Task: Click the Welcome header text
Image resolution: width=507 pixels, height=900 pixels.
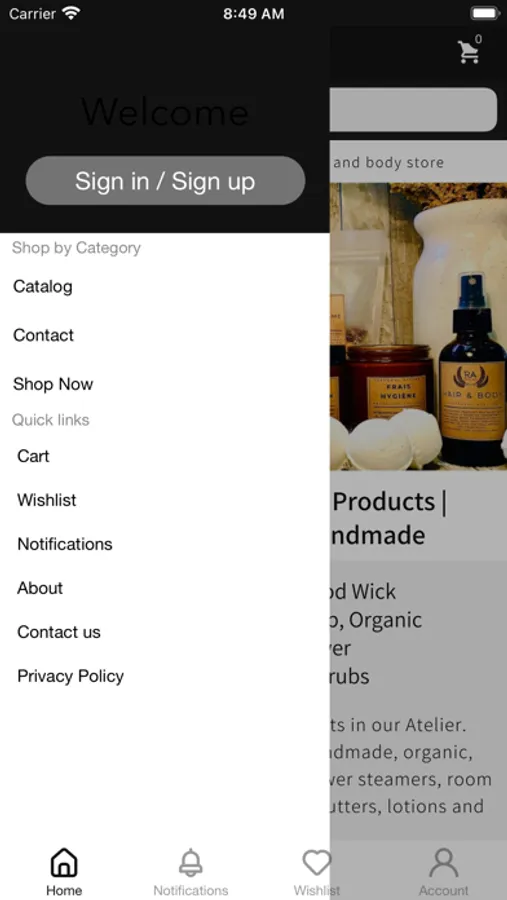Action: point(165,111)
